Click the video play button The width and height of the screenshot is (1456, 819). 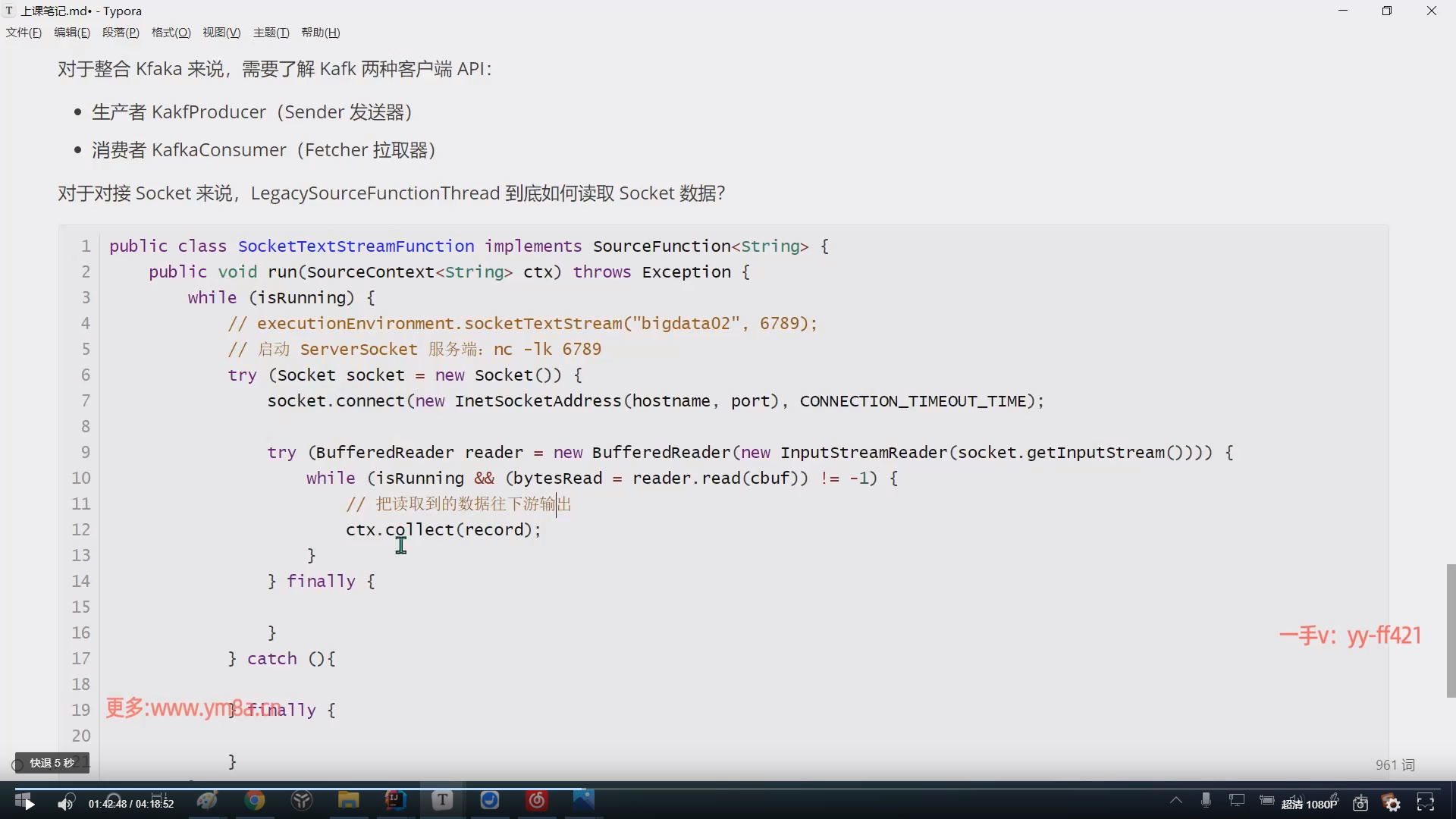[x=29, y=804]
